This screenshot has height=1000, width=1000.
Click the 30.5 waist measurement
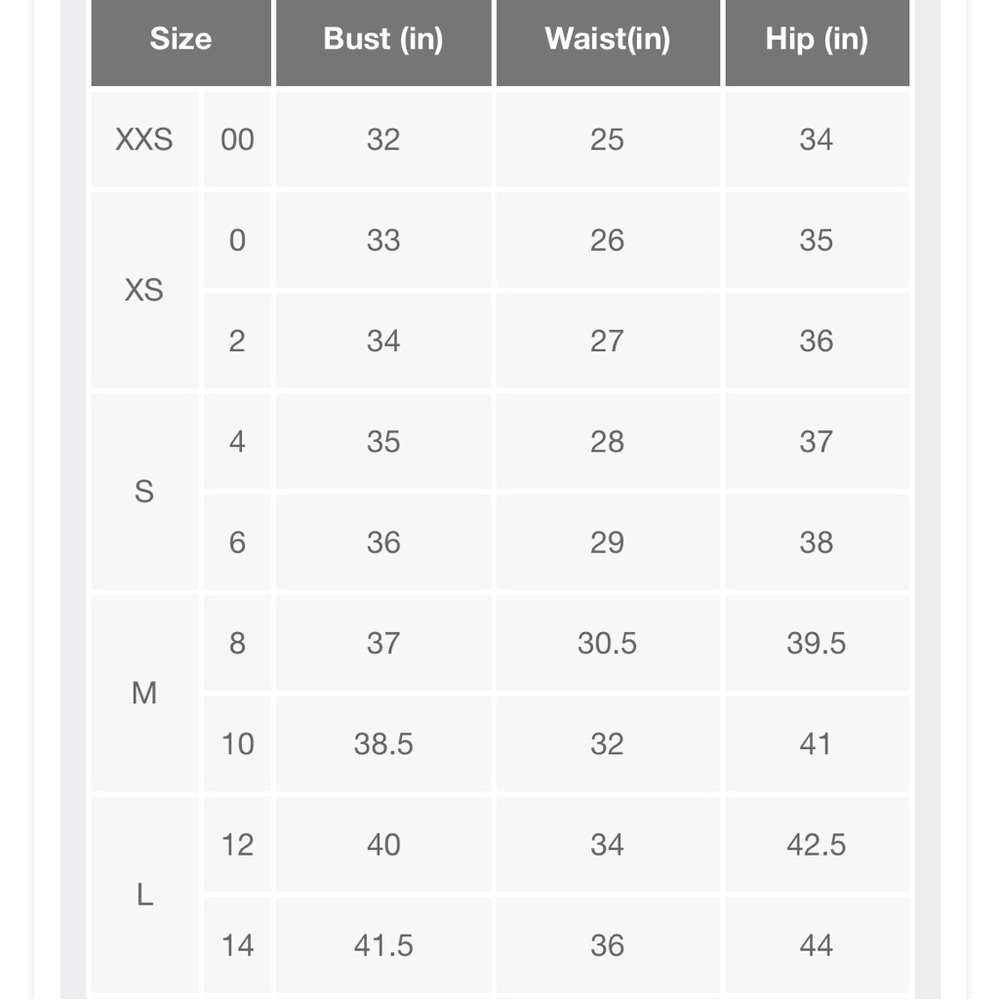pos(608,643)
